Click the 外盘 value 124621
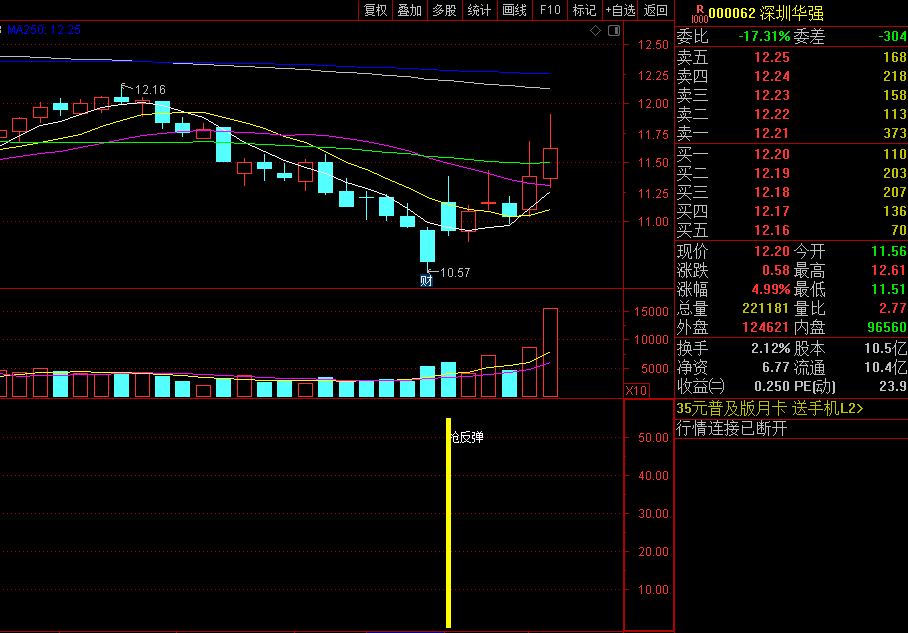Screen dimensions: 908x633 (x=765, y=327)
